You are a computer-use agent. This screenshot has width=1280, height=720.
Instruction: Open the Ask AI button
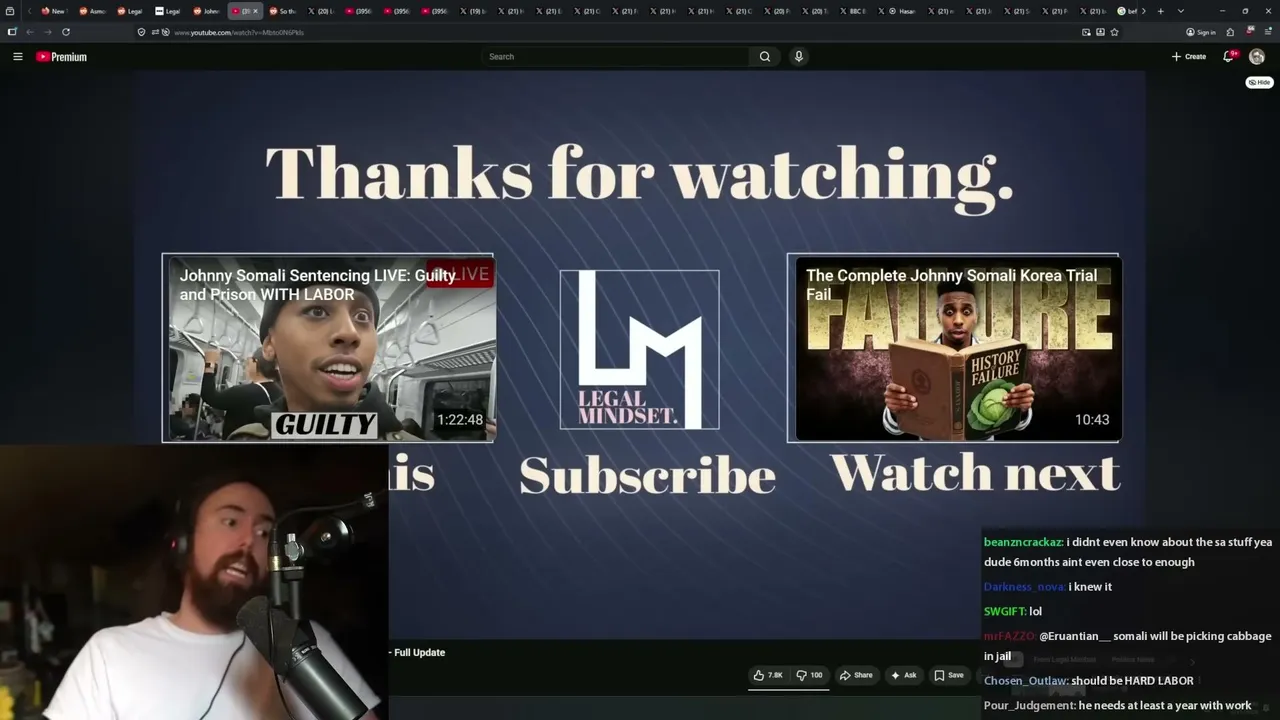(903, 675)
